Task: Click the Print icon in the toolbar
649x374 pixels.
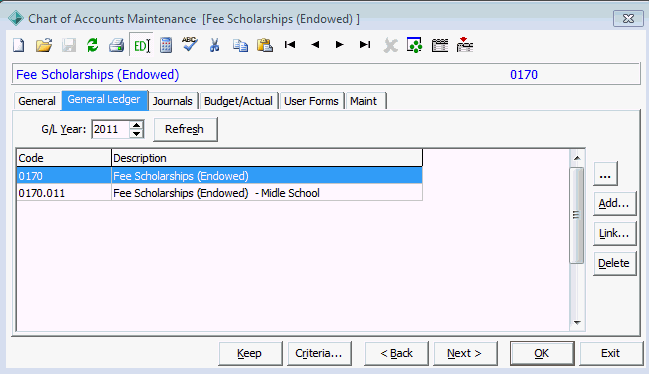Action: click(116, 45)
